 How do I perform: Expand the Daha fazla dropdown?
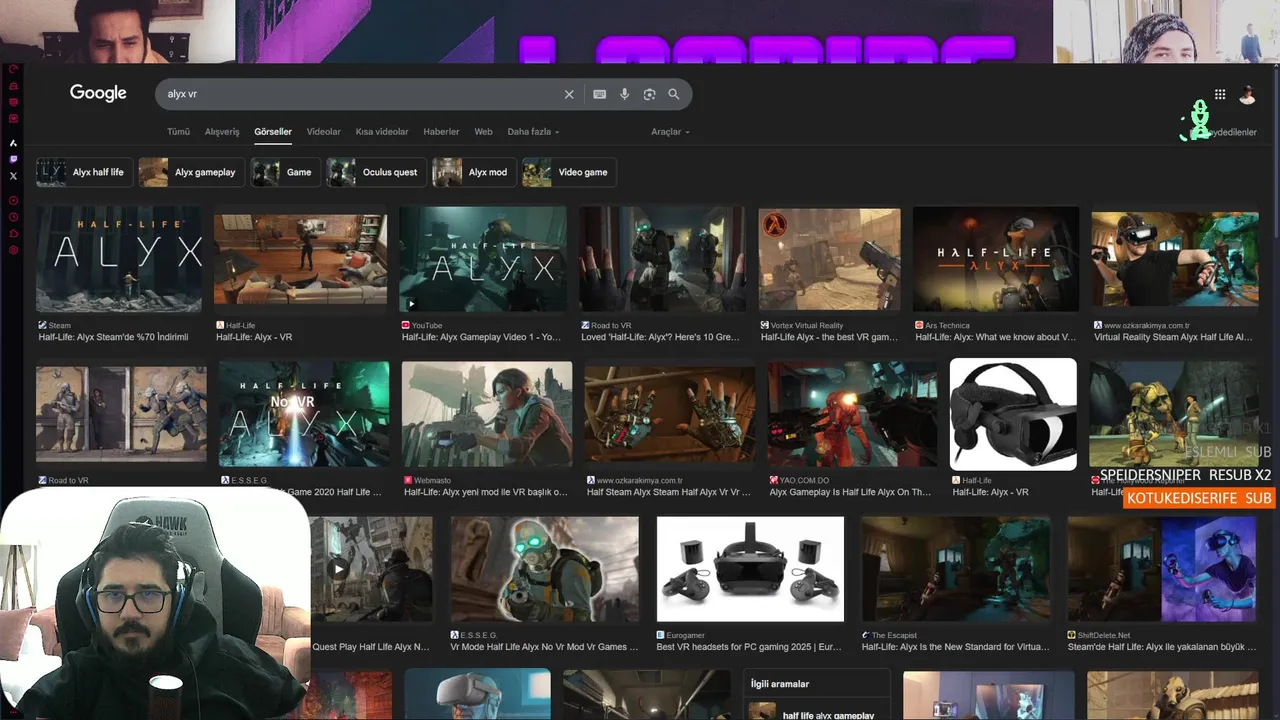coord(533,132)
